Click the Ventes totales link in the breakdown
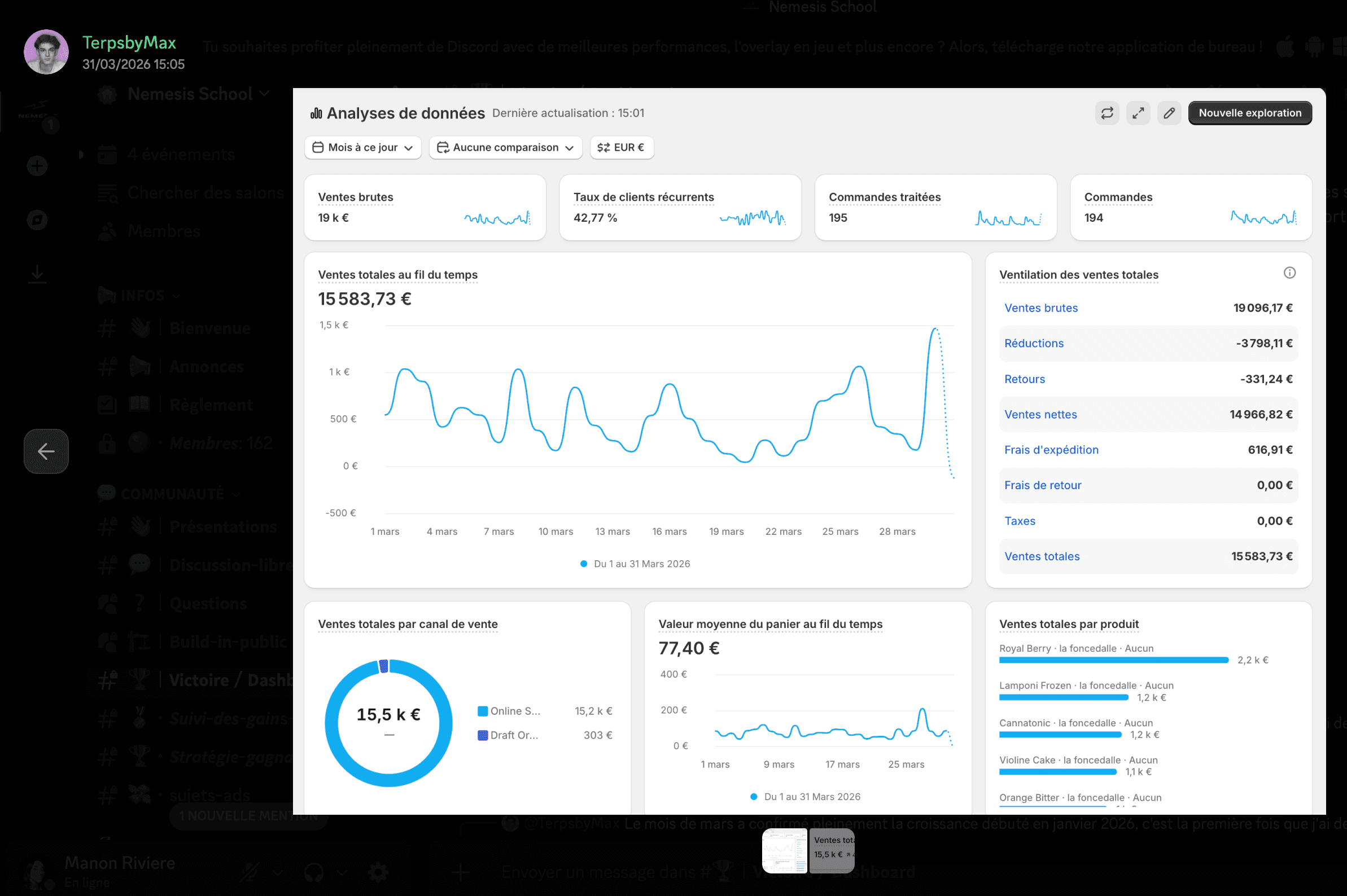1347x896 pixels. (1042, 556)
